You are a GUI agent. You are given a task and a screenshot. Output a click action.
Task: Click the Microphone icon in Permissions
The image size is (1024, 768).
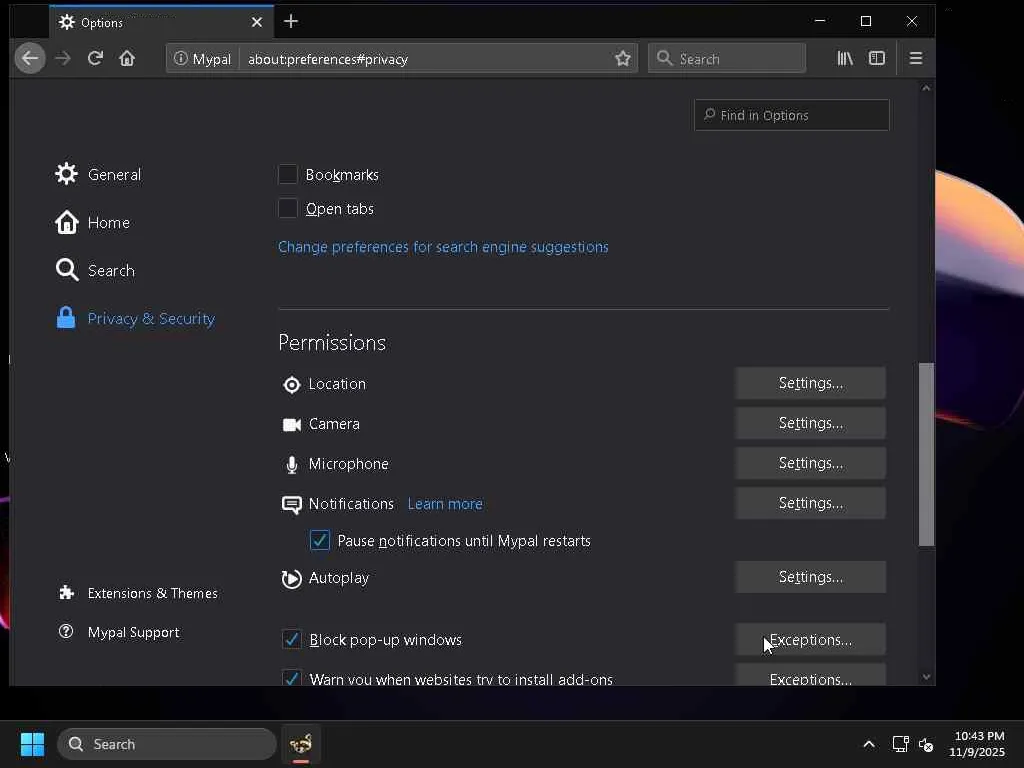click(x=291, y=464)
